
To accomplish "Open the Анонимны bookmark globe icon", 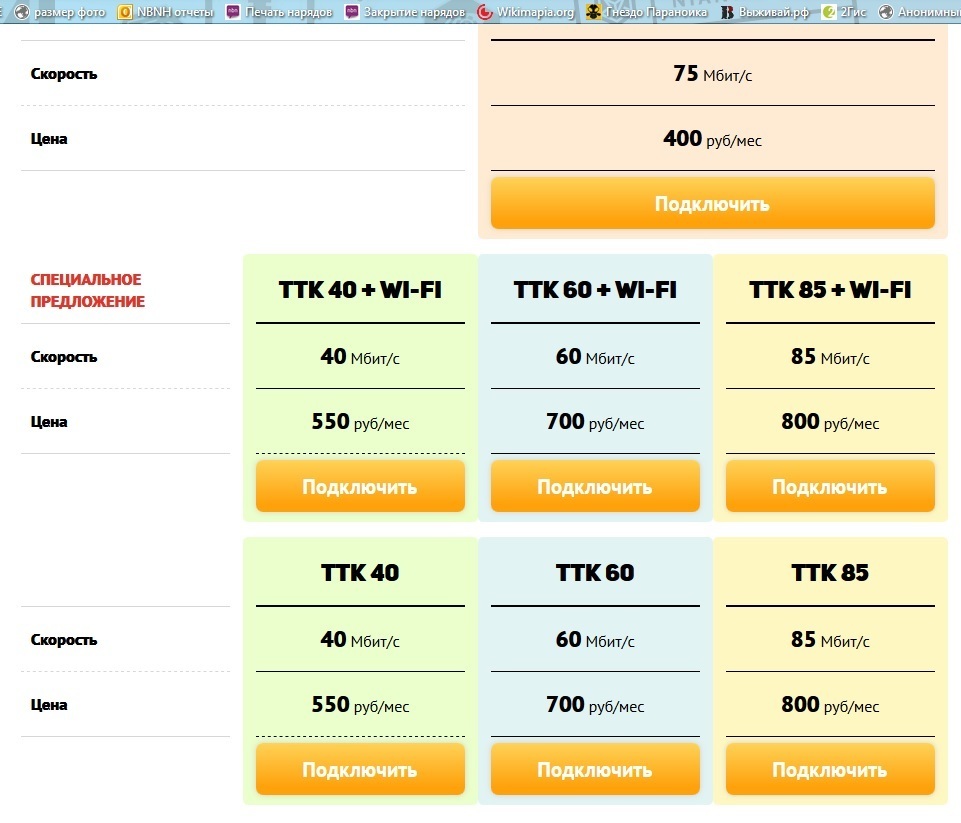I will tap(886, 12).
